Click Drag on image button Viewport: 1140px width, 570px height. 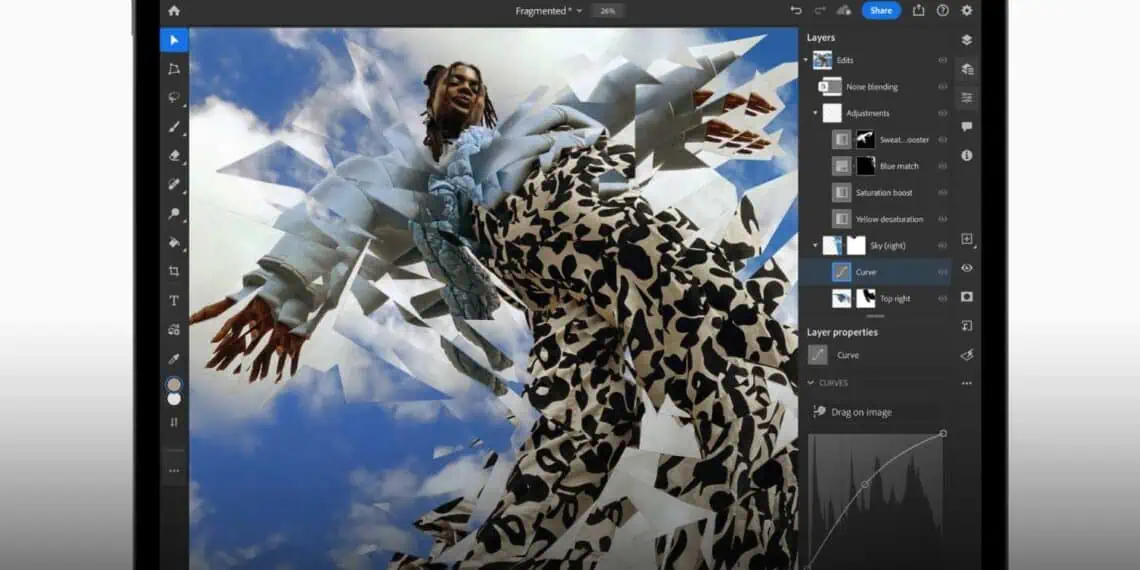852,412
